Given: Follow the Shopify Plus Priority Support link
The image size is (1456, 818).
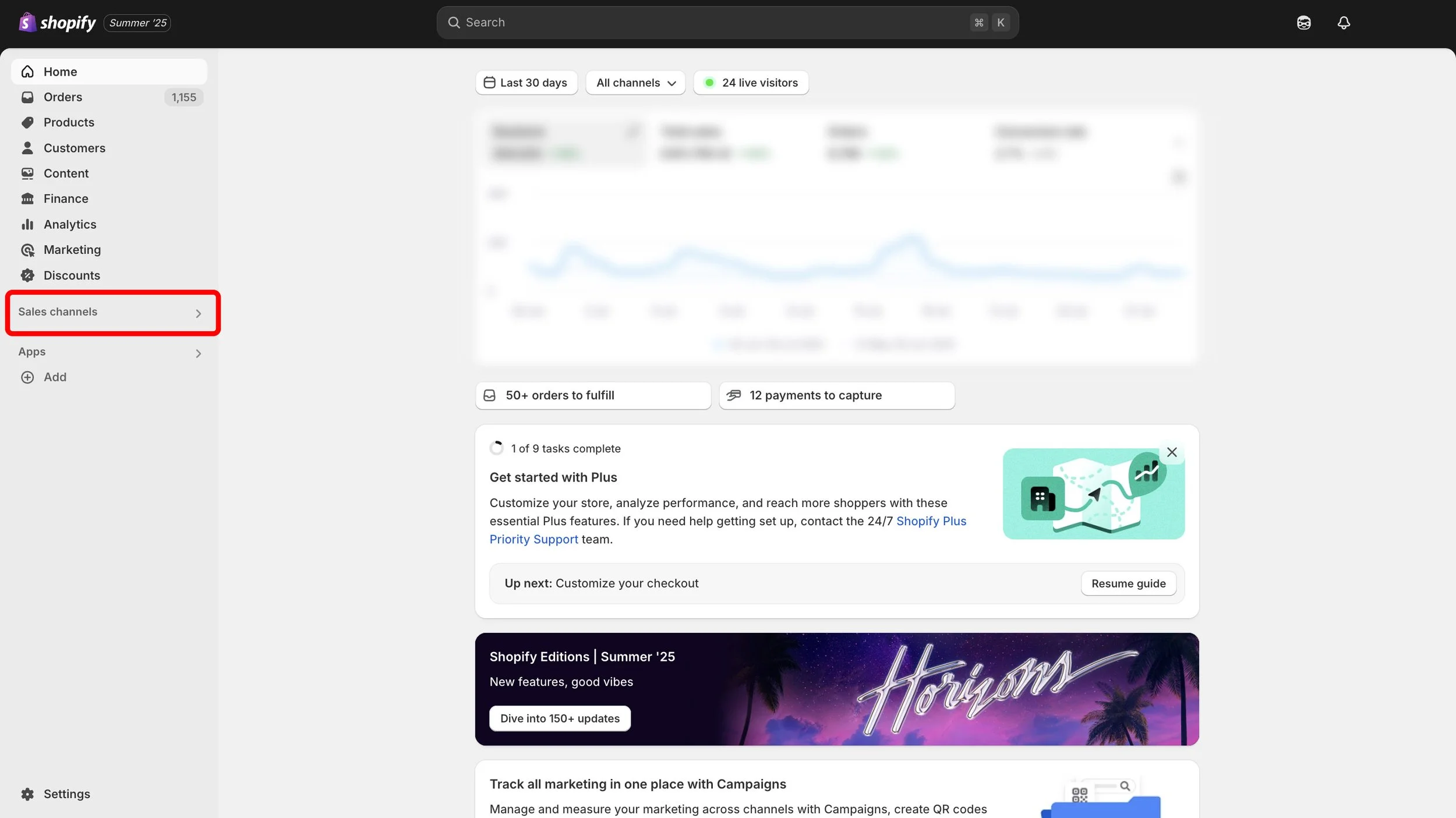Looking at the screenshot, I should coord(931,521).
